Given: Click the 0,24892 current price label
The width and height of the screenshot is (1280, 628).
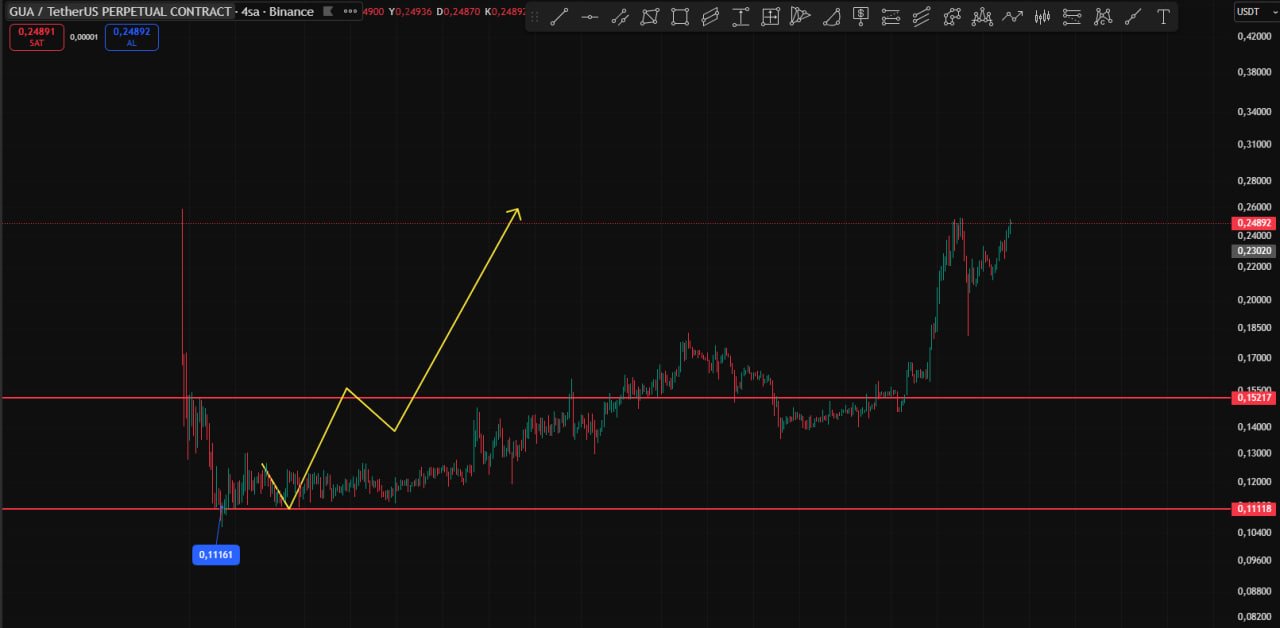Looking at the screenshot, I should pyautogui.click(x=1254, y=223).
